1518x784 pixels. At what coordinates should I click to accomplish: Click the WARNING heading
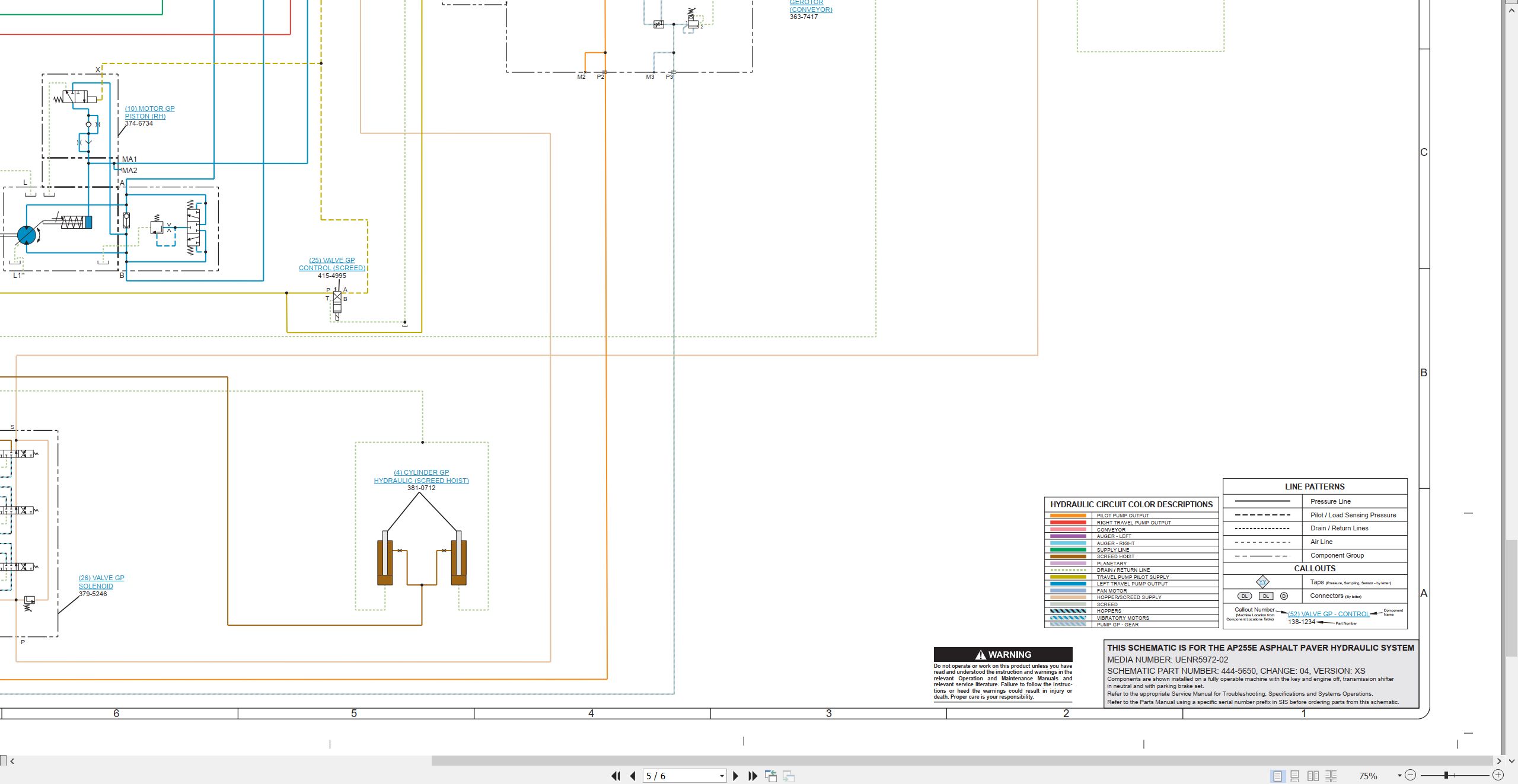[x=1003, y=654]
